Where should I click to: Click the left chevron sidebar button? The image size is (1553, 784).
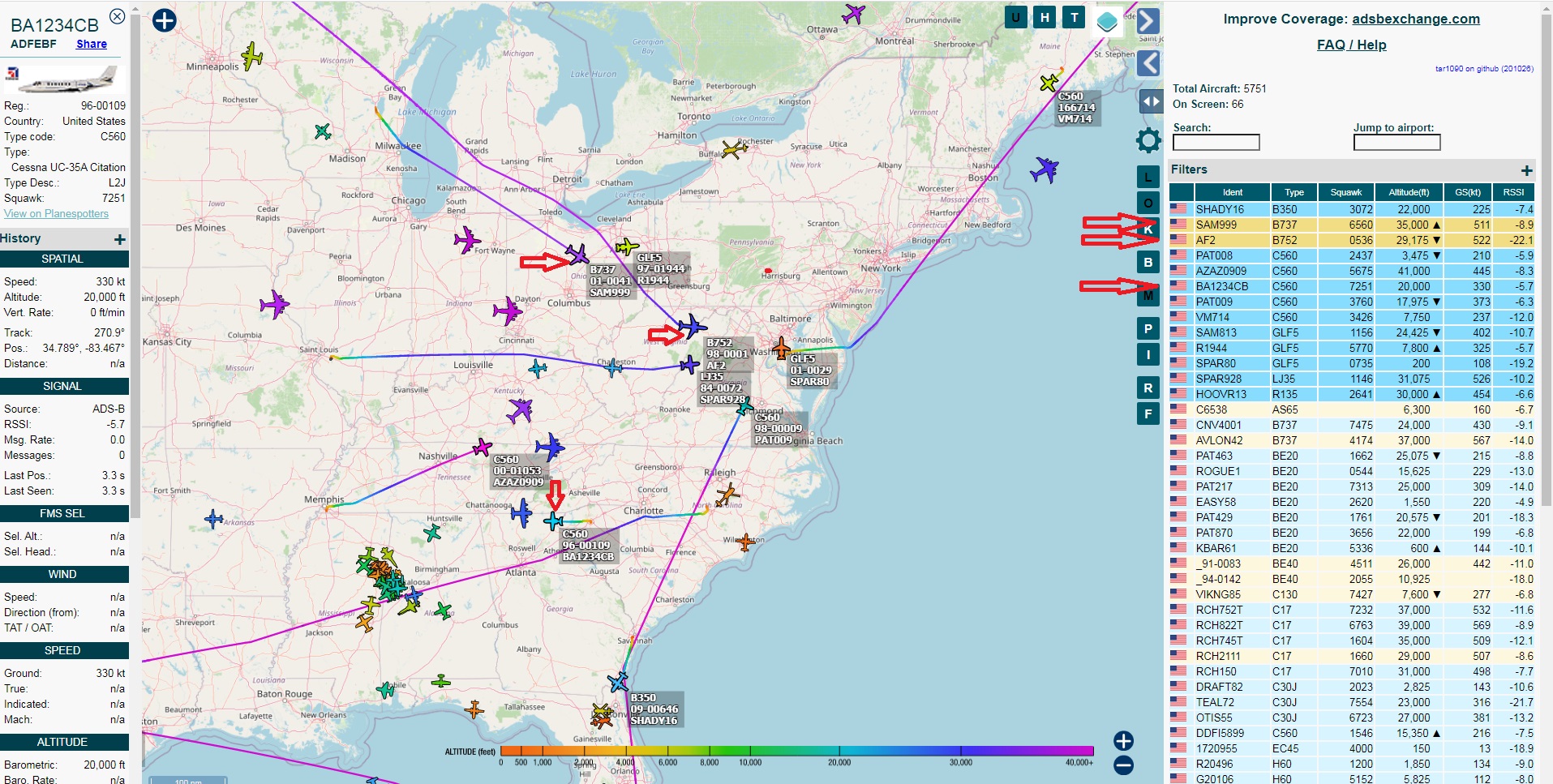pos(1148,62)
